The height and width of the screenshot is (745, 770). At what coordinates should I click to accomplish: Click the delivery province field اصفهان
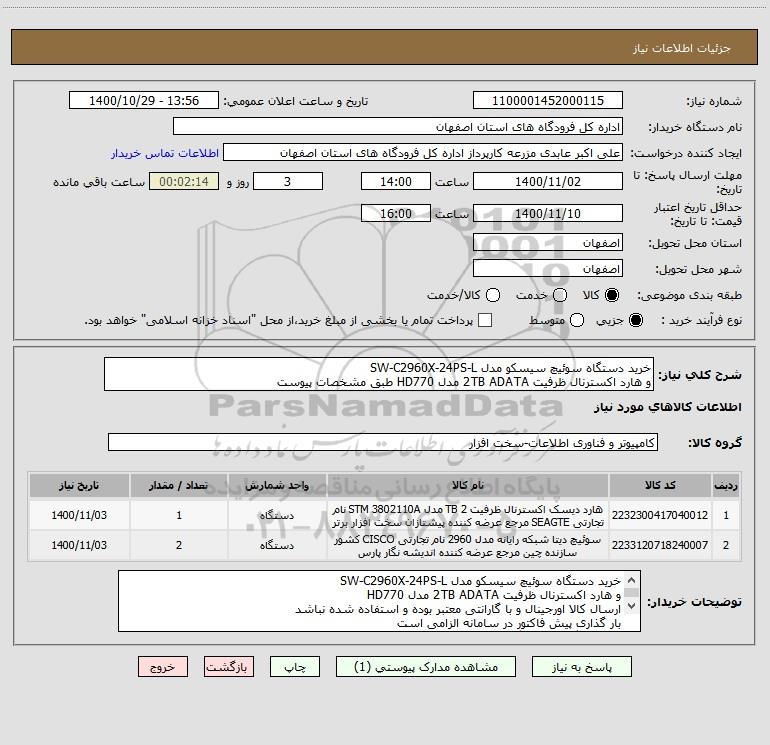548,243
